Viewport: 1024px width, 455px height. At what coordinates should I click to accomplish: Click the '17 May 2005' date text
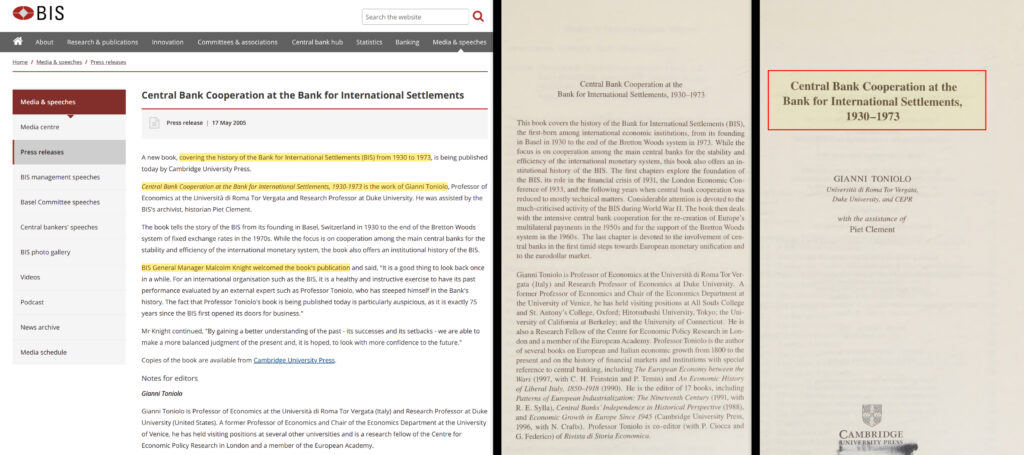pos(229,123)
